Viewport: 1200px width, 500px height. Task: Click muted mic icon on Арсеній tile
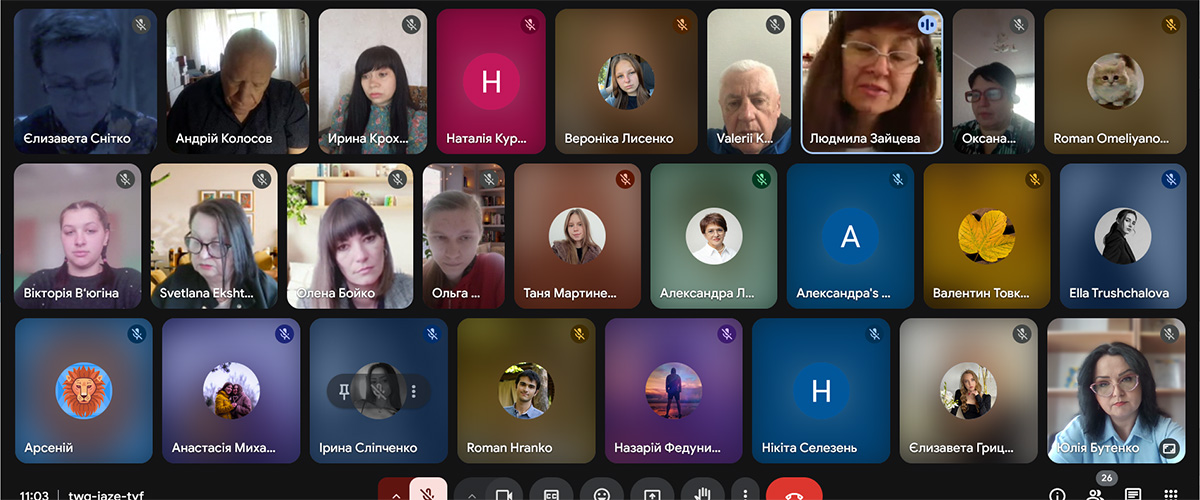[x=137, y=334]
